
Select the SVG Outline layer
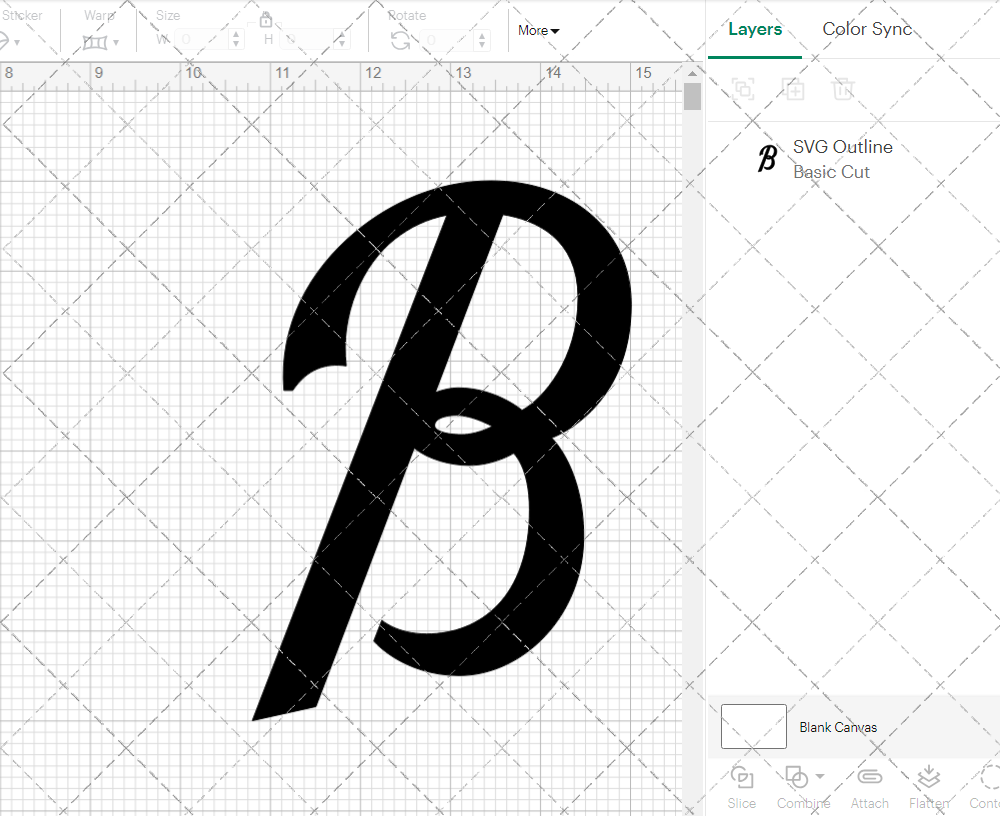tap(840, 159)
